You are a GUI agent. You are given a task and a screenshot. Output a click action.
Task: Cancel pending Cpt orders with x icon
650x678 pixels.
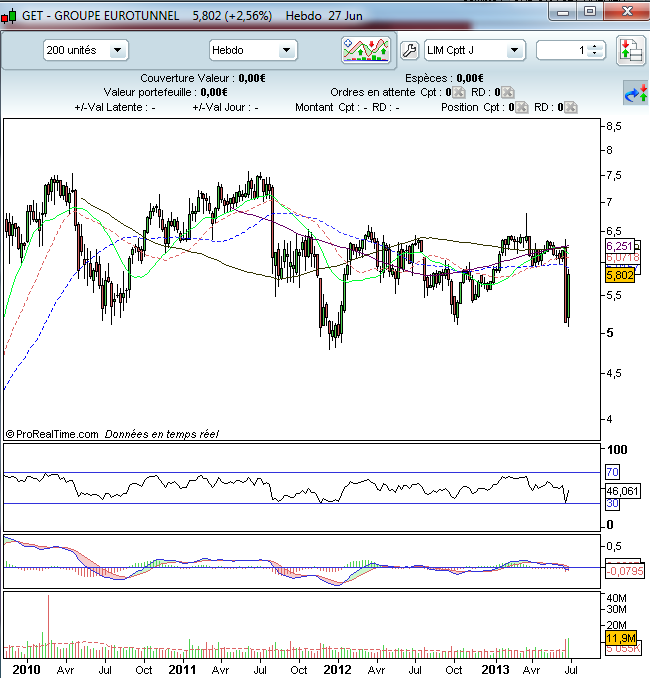pyautogui.click(x=458, y=92)
